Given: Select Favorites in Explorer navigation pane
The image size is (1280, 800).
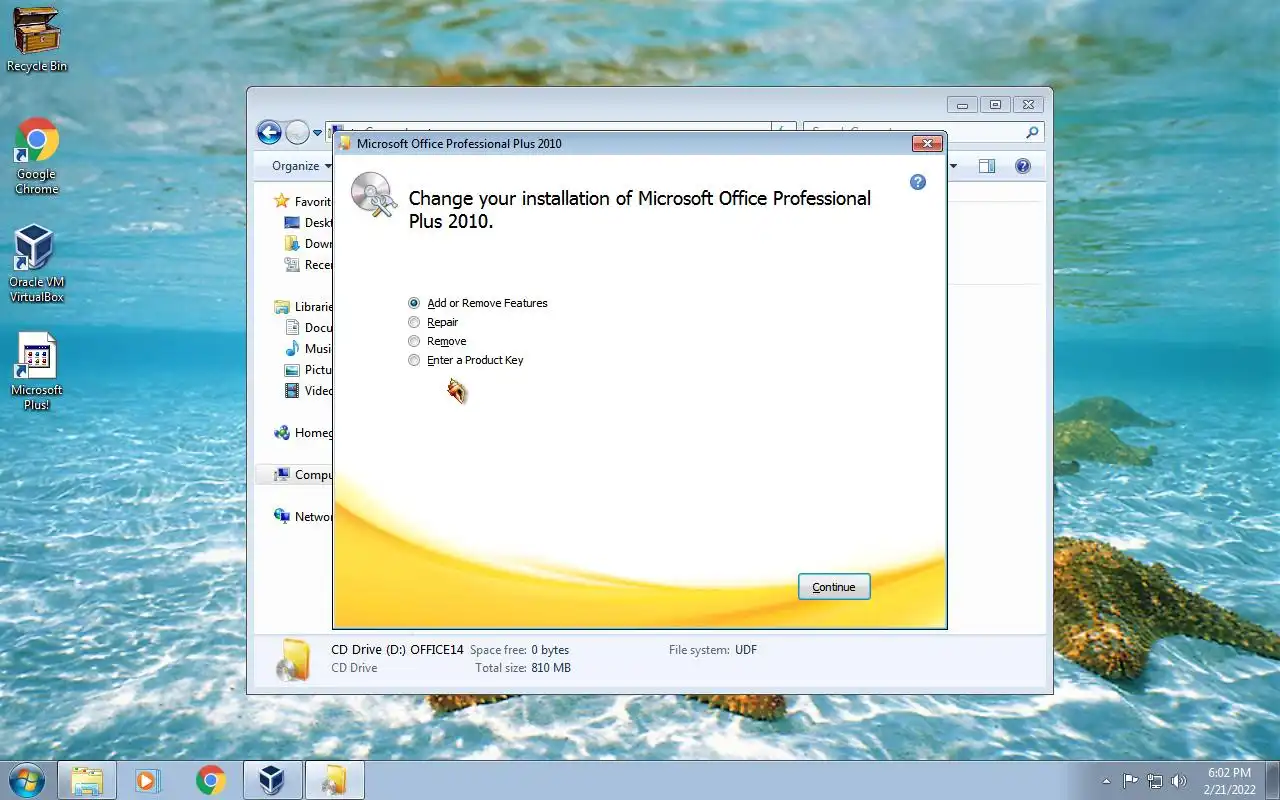Looking at the screenshot, I should tap(302, 201).
